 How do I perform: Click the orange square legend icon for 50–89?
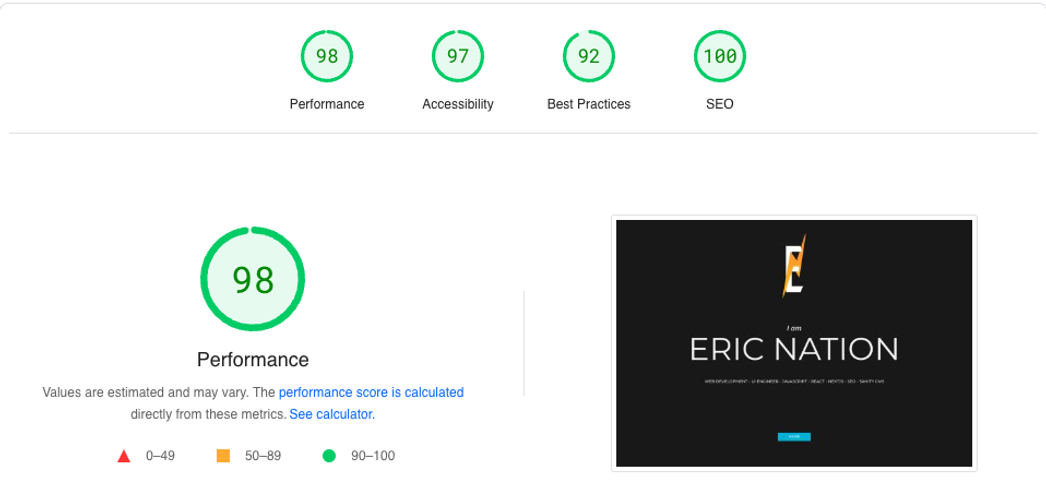coord(223,456)
